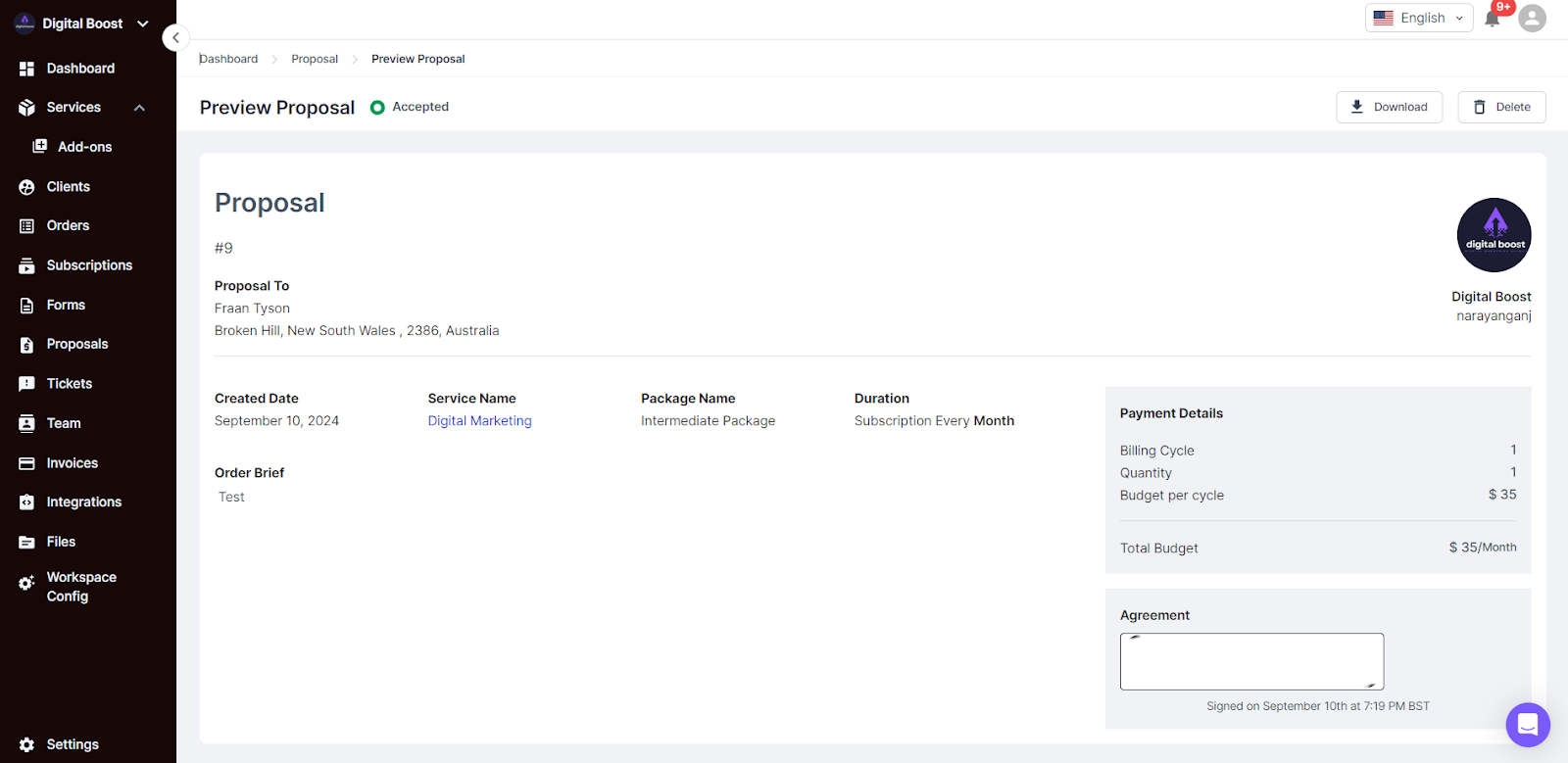The image size is (1568, 763).
Task: Click the Services cube icon
Action: point(26,108)
